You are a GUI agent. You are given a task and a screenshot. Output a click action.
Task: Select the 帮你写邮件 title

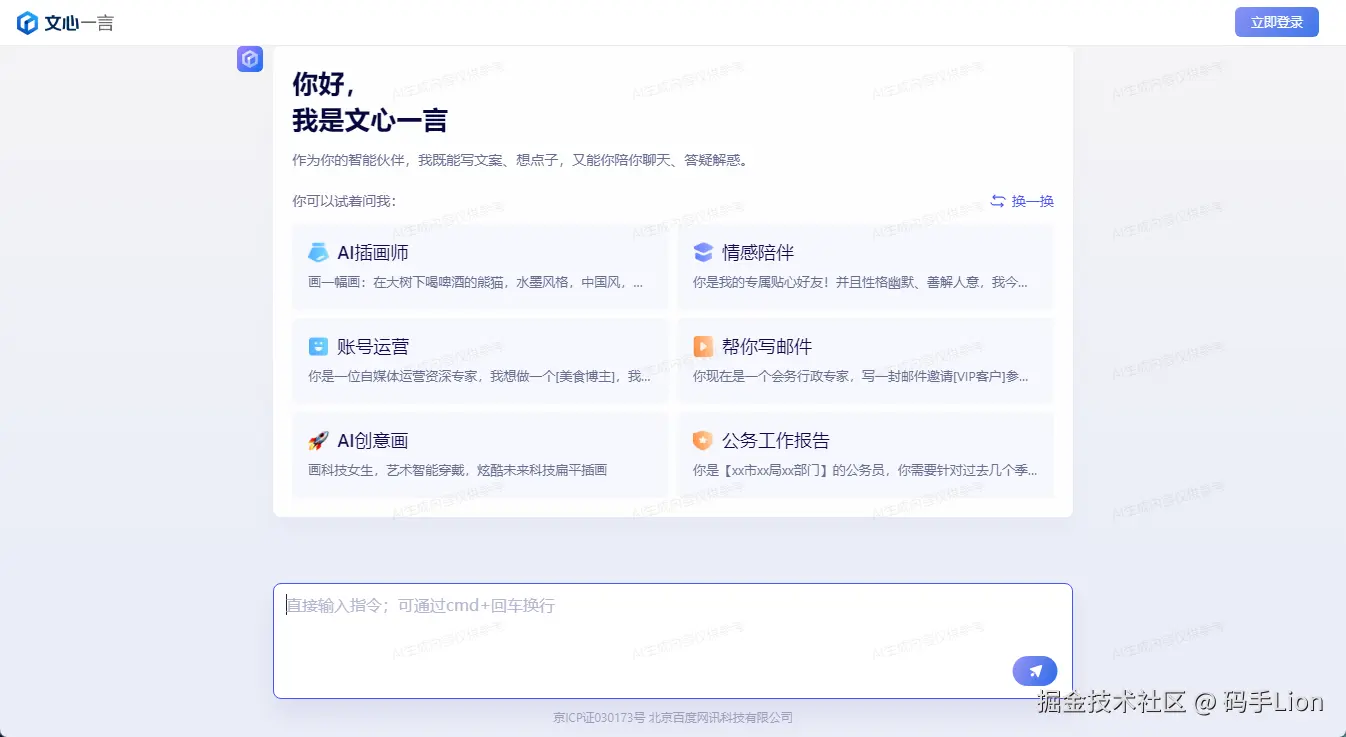click(767, 346)
